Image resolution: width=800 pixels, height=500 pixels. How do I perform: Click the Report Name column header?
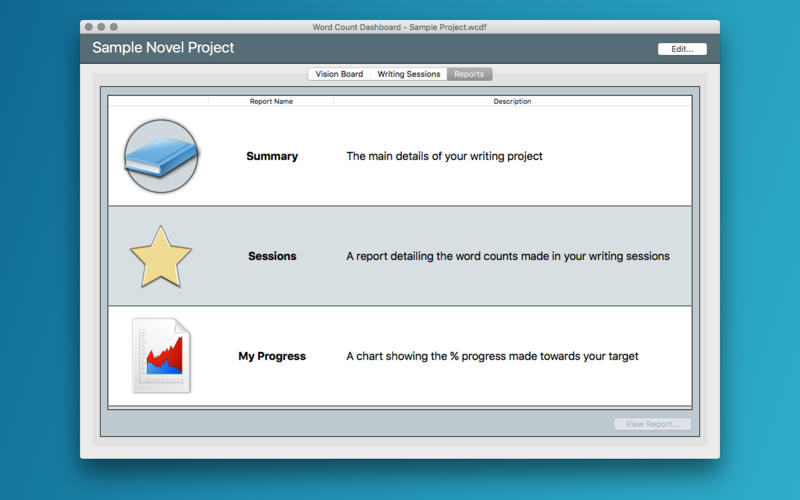pos(271,101)
